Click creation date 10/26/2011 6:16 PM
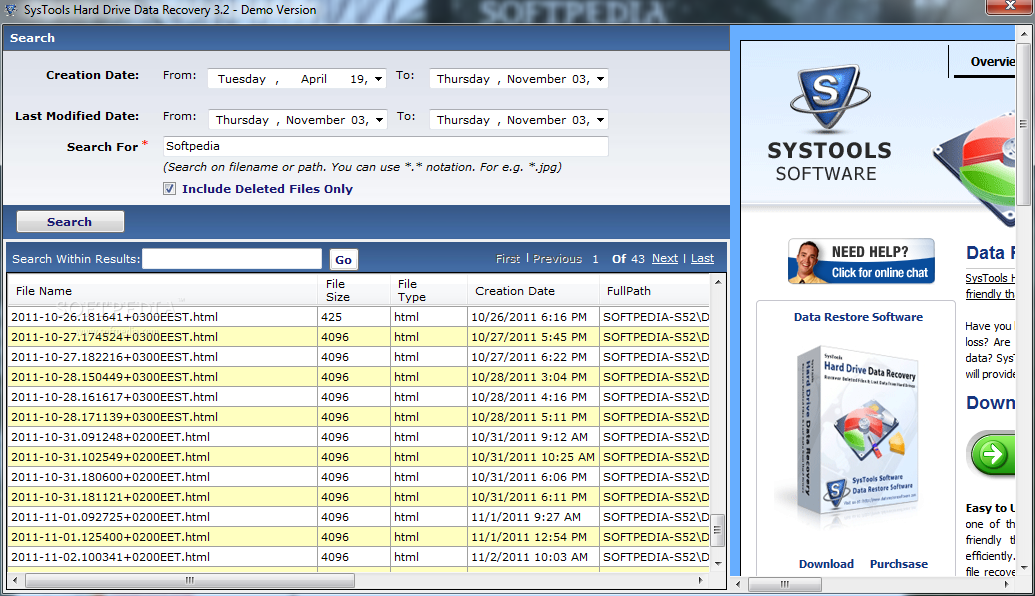The image size is (1035, 596). click(x=529, y=317)
